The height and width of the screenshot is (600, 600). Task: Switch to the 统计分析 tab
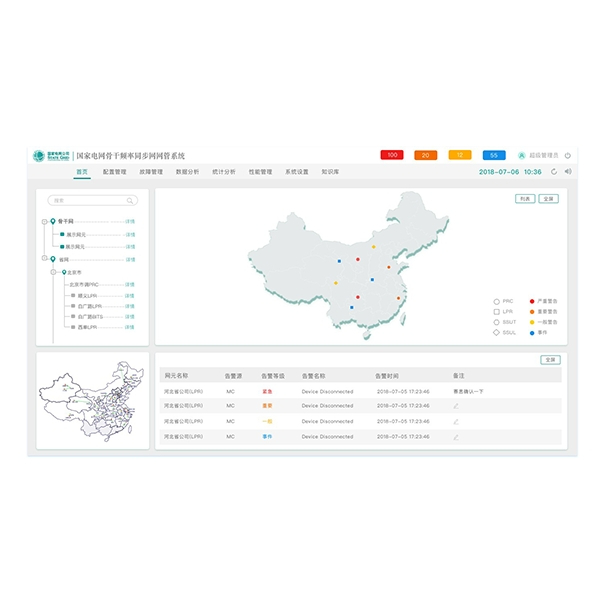pyautogui.click(x=224, y=172)
